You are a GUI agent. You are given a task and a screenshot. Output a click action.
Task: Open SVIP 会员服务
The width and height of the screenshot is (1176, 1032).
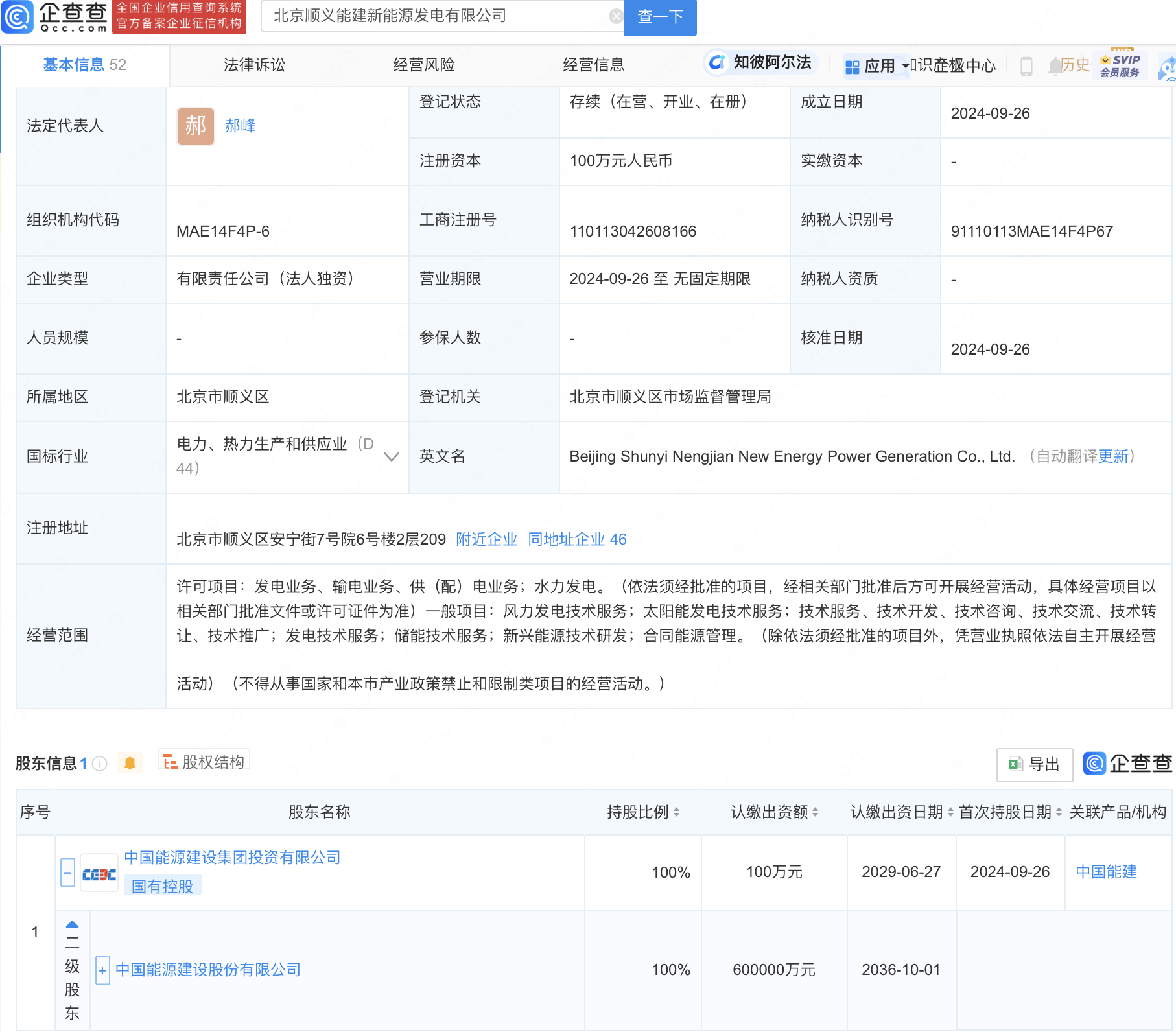(x=1121, y=65)
